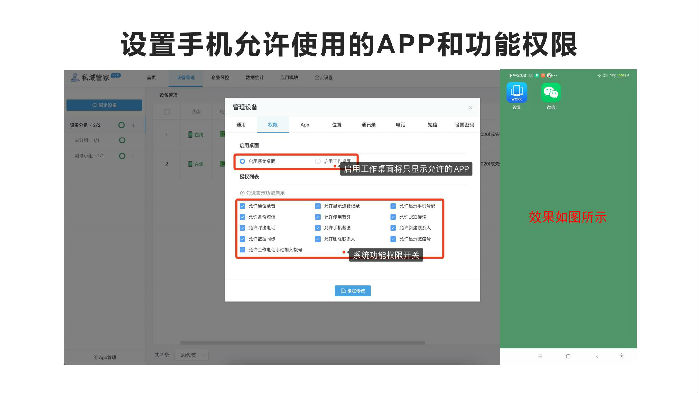Click green circle icon on third device group
Screen dimensions: 700x393
tap(122, 156)
